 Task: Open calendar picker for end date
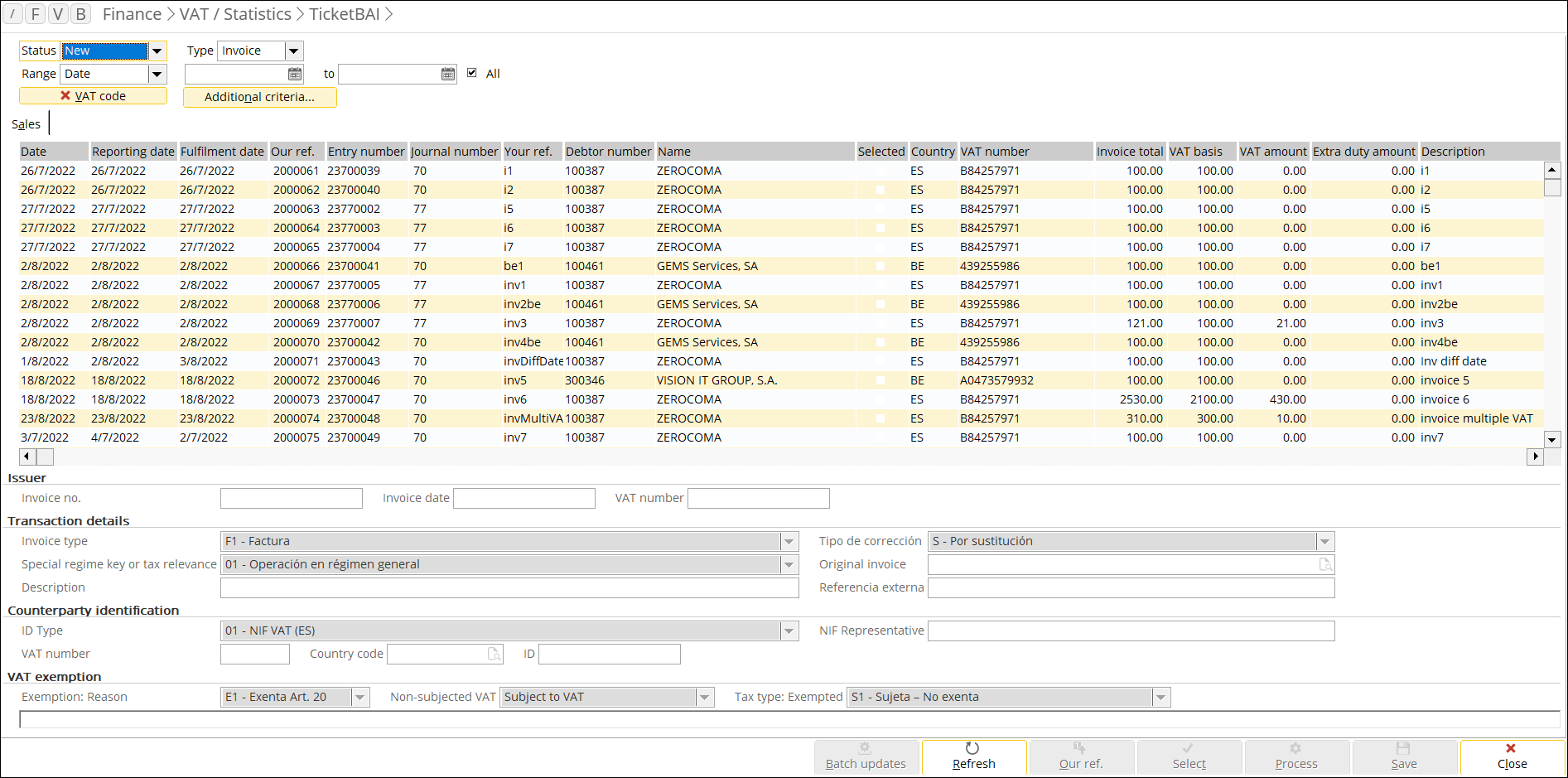[x=448, y=74]
